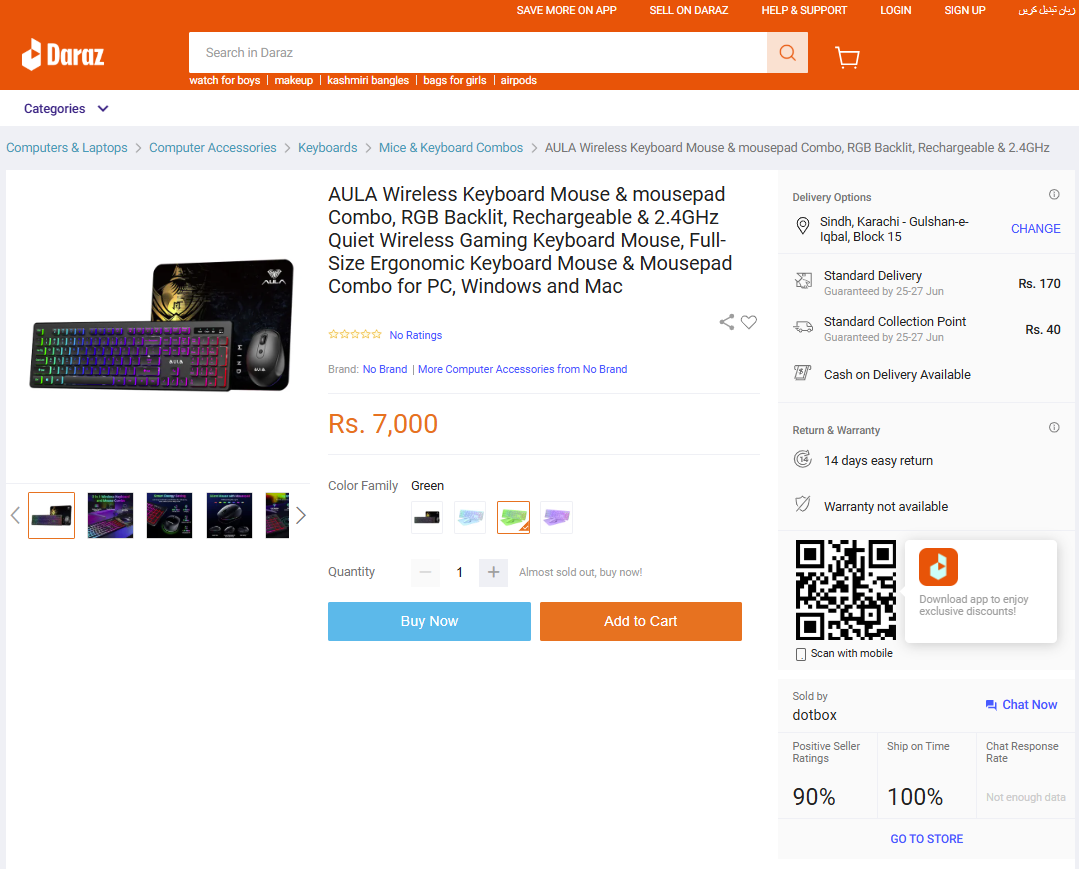Increase quantity with plus button
This screenshot has height=869, width=1079.
click(493, 572)
